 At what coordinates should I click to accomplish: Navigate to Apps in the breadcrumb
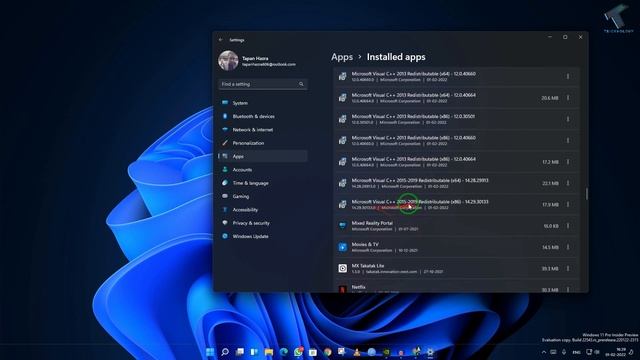pyautogui.click(x=342, y=57)
